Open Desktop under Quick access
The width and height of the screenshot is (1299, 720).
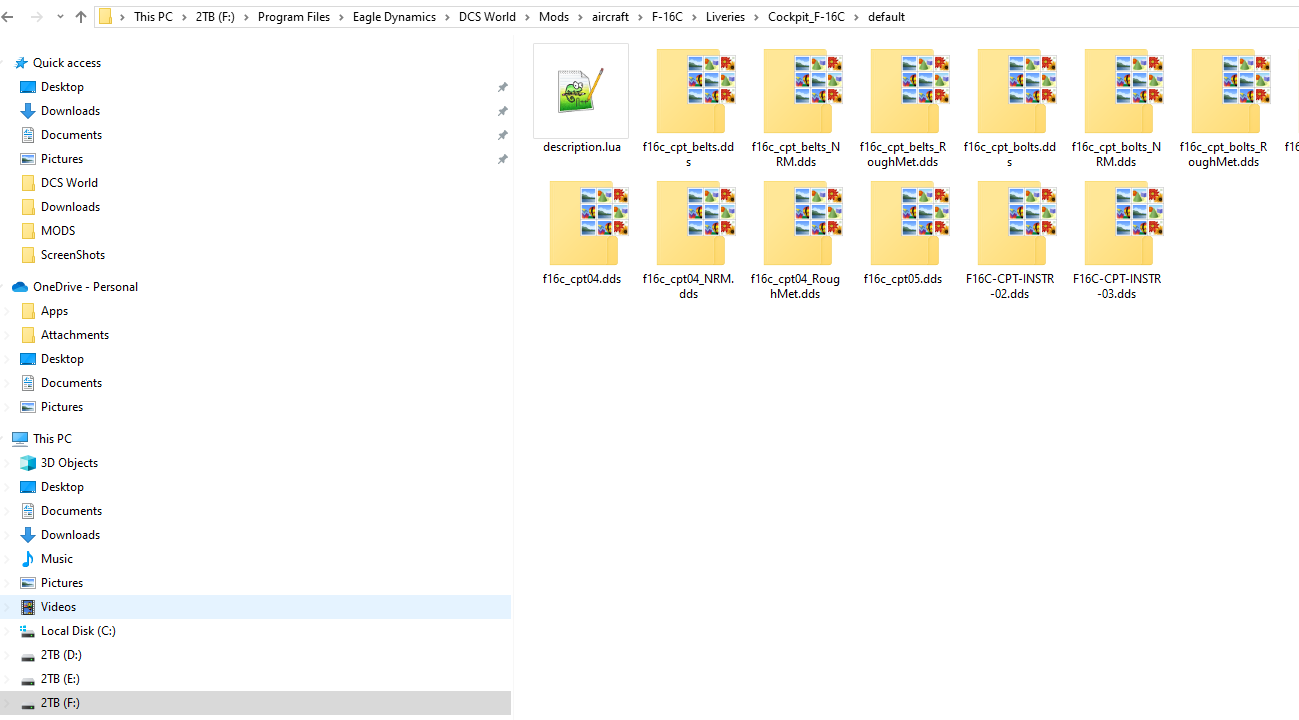tap(62, 87)
